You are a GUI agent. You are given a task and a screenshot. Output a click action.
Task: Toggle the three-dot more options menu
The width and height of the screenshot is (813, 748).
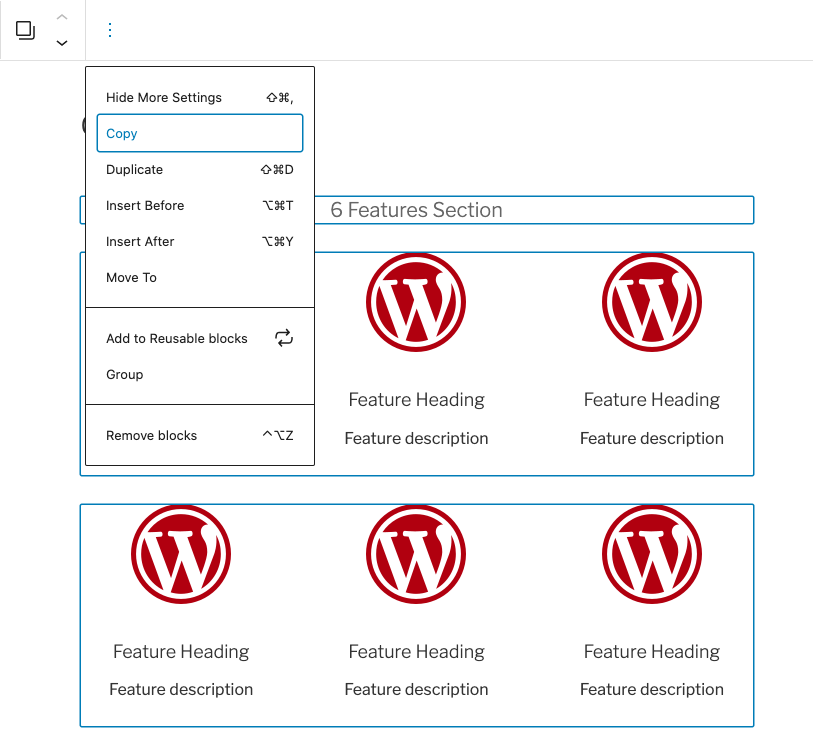[110, 30]
